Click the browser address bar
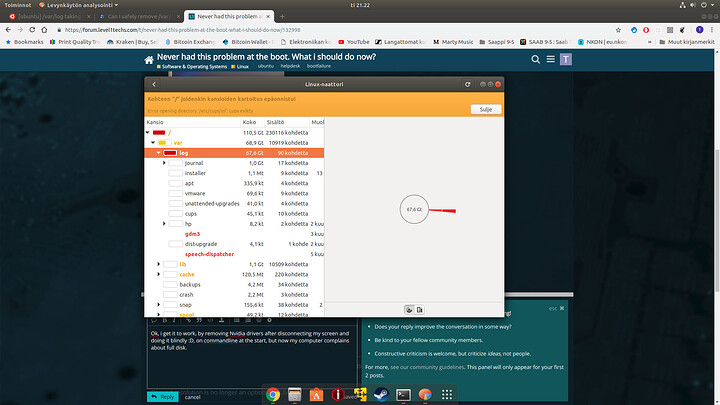 click(x=335, y=30)
